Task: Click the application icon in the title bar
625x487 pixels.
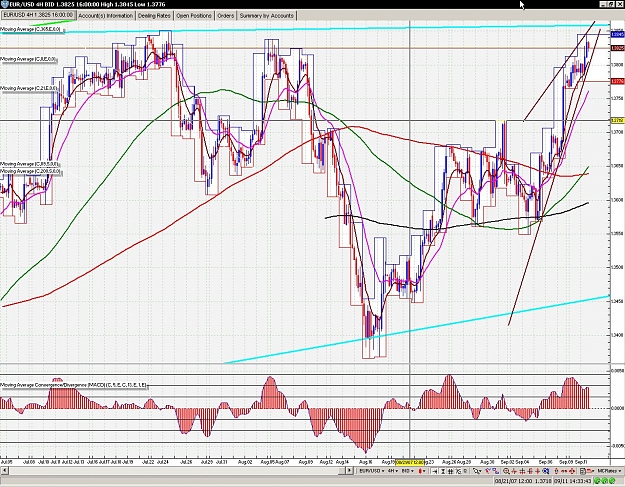Action: pyautogui.click(x=3, y=4)
